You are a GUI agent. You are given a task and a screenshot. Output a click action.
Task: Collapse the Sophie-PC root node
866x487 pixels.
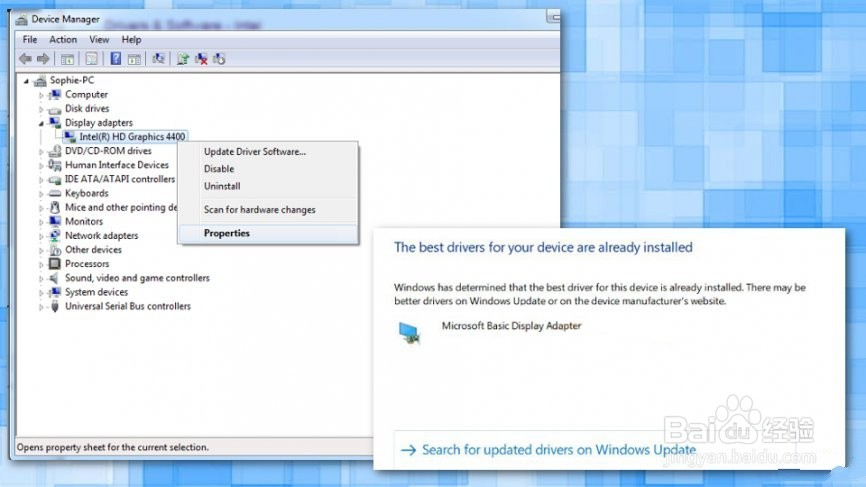point(26,81)
